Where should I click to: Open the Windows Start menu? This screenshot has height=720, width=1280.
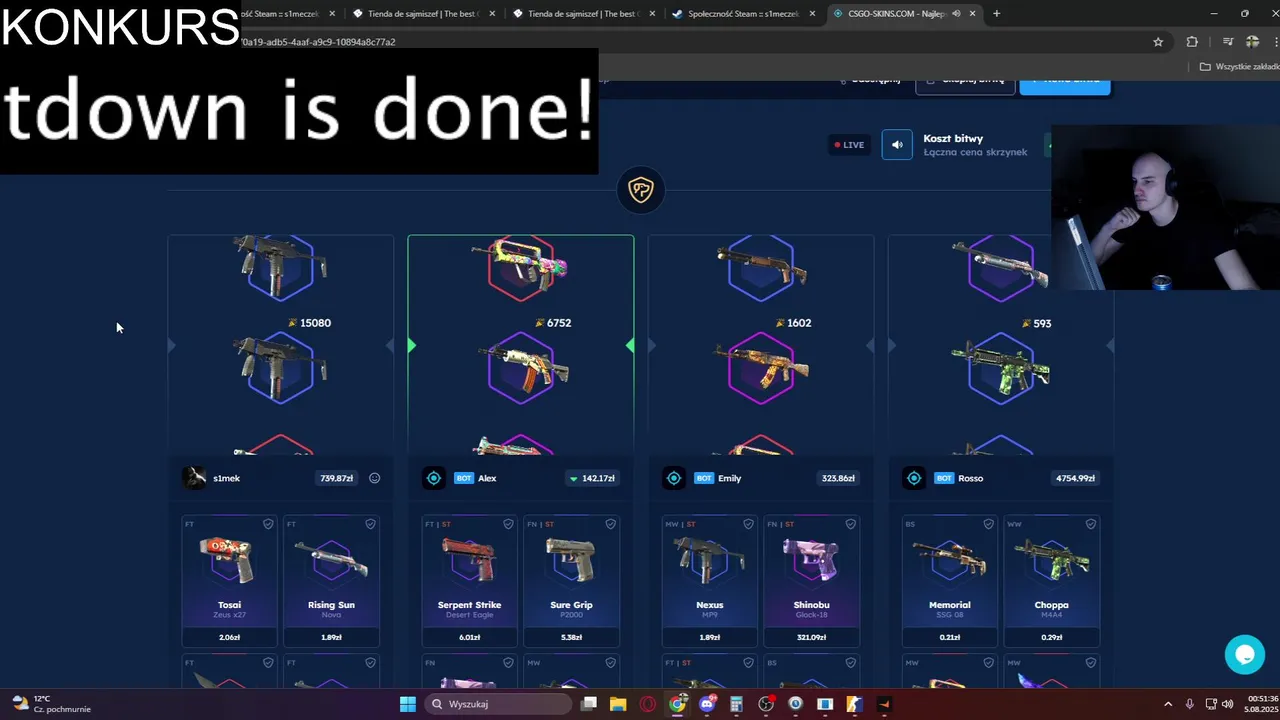coord(408,704)
